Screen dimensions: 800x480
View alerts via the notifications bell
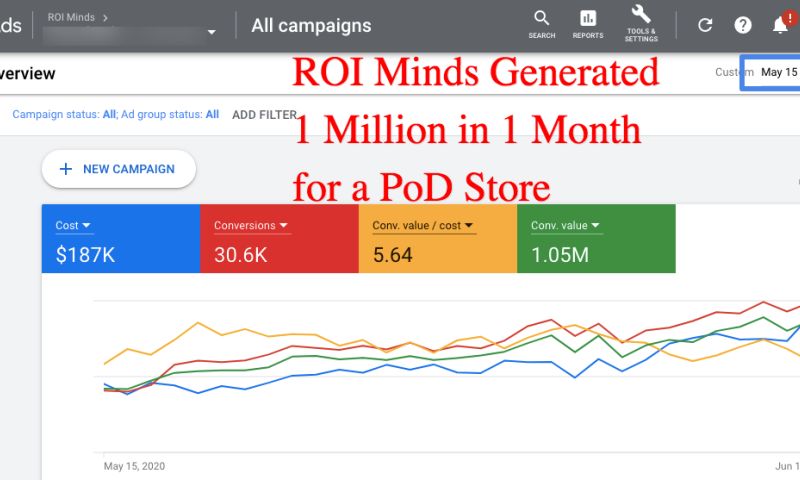(781, 25)
